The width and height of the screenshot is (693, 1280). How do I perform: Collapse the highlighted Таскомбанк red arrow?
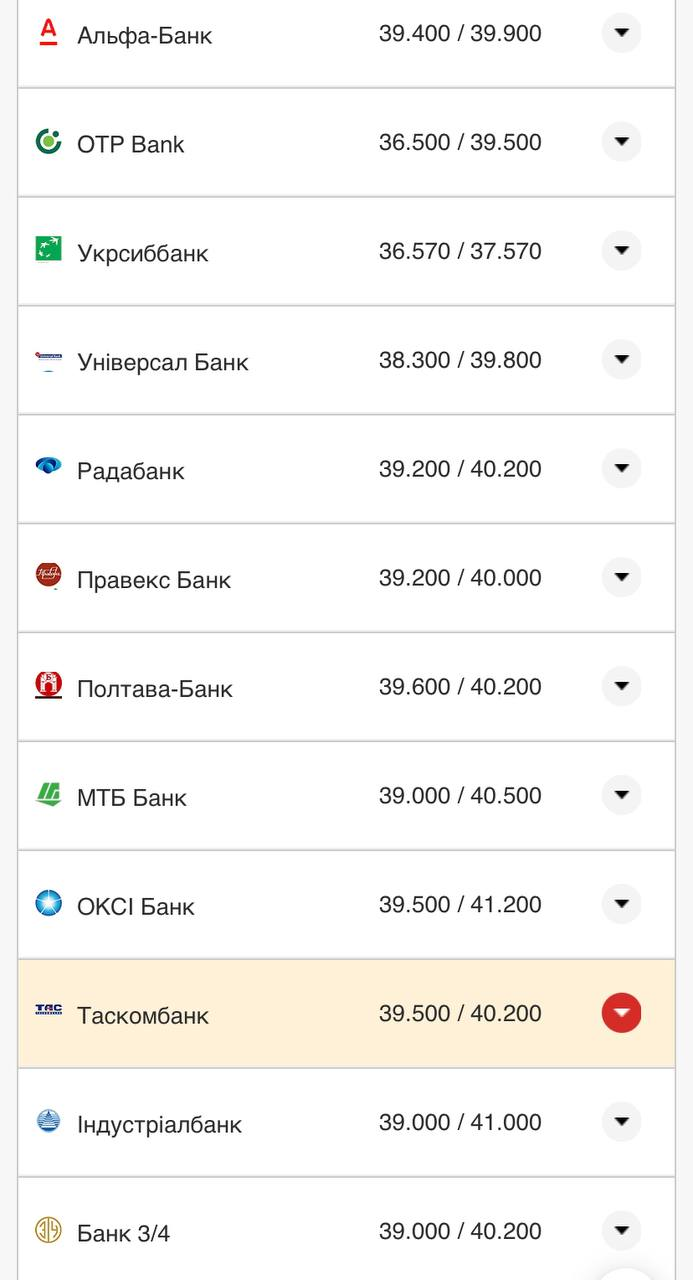[621, 1013]
